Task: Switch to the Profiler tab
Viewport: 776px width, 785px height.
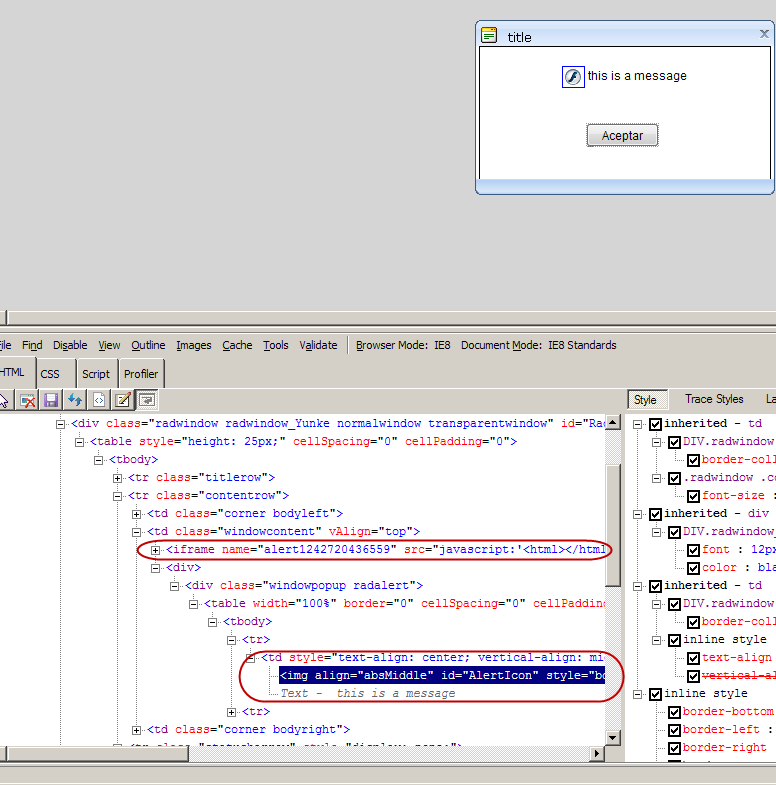Action: coord(141,374)
